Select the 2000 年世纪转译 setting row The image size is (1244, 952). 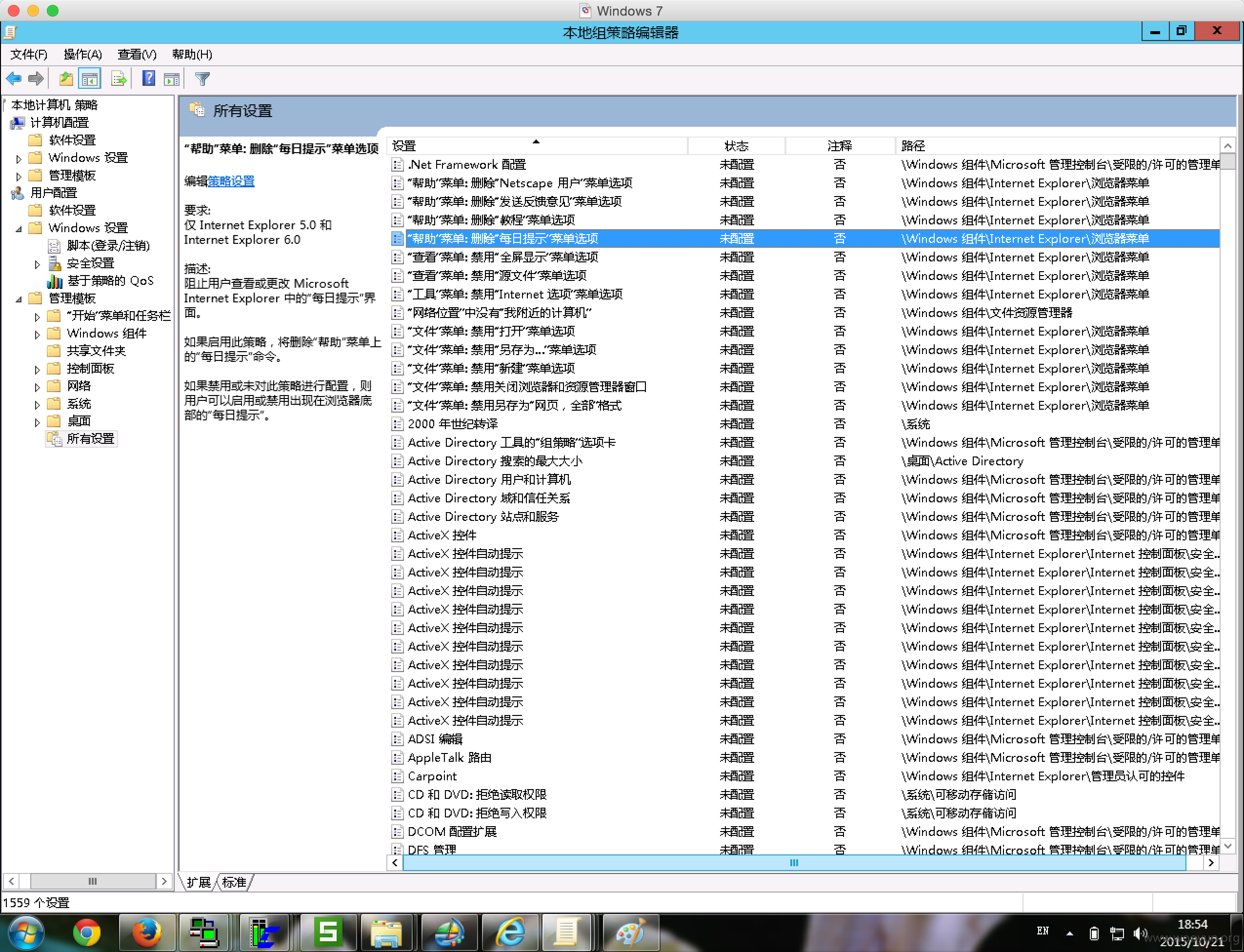pyautogui.click(x=805, y=424)
